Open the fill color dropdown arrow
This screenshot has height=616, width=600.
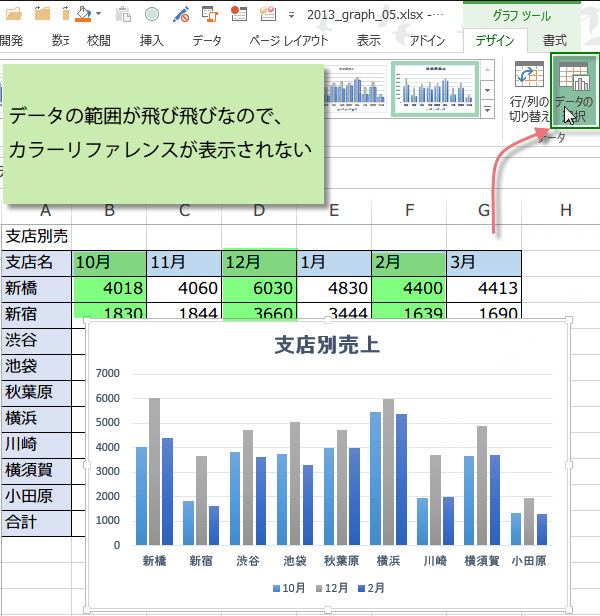point(99,14)
